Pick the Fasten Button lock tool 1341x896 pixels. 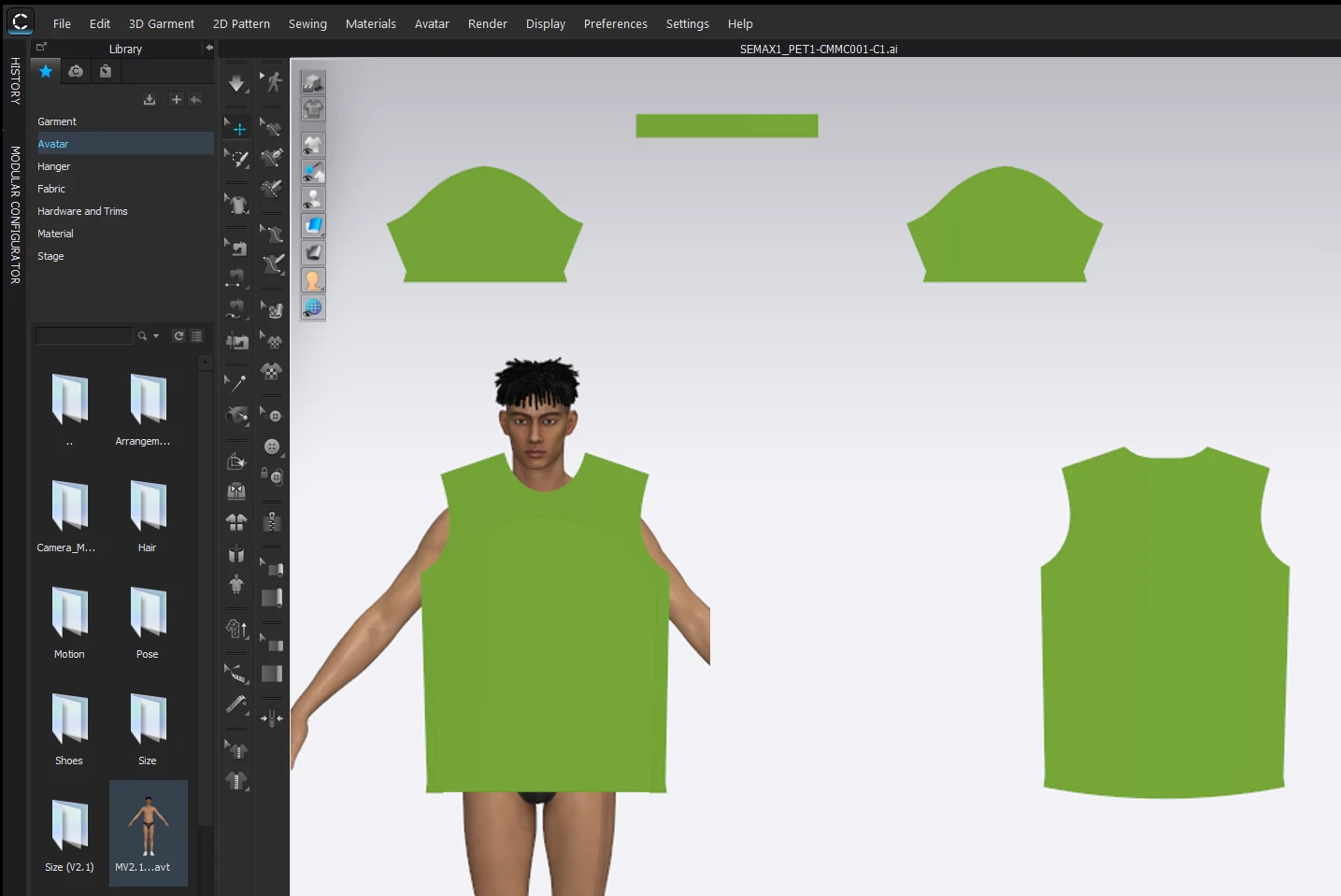(272, 476)
